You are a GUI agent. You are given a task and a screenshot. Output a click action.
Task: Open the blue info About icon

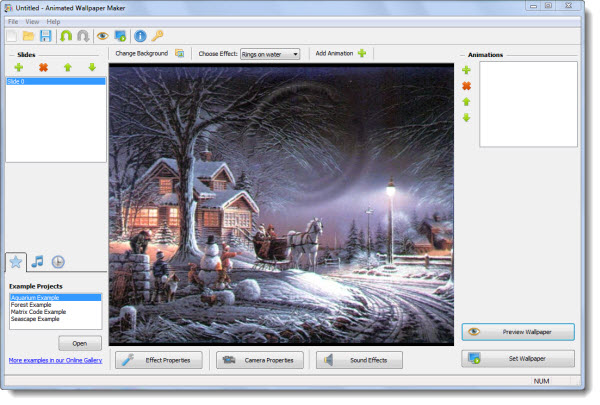tap(140, 36)
